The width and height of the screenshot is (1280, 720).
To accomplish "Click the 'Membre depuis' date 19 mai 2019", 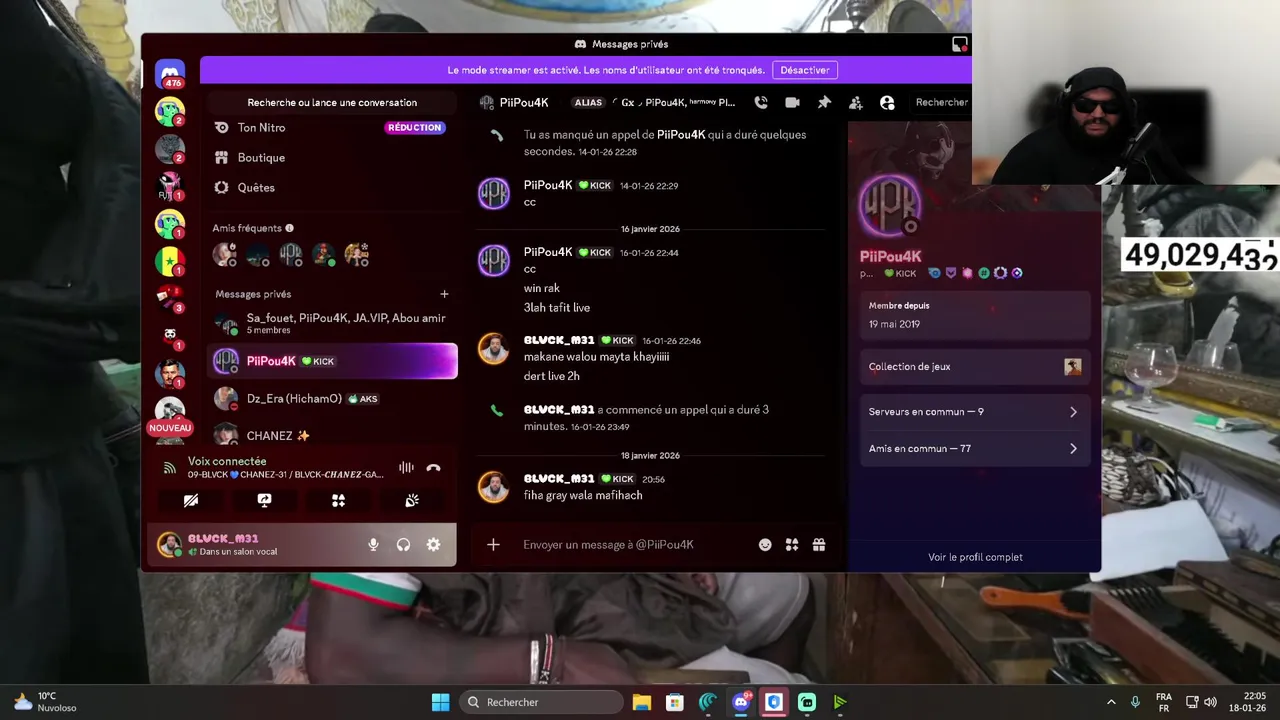I will (894, 324).
